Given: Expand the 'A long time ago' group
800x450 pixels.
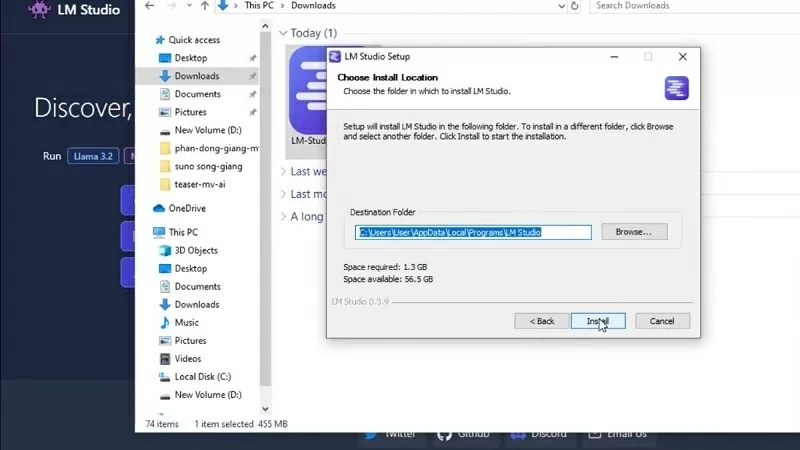Looking at the screenshot, I should coord(283,217).
